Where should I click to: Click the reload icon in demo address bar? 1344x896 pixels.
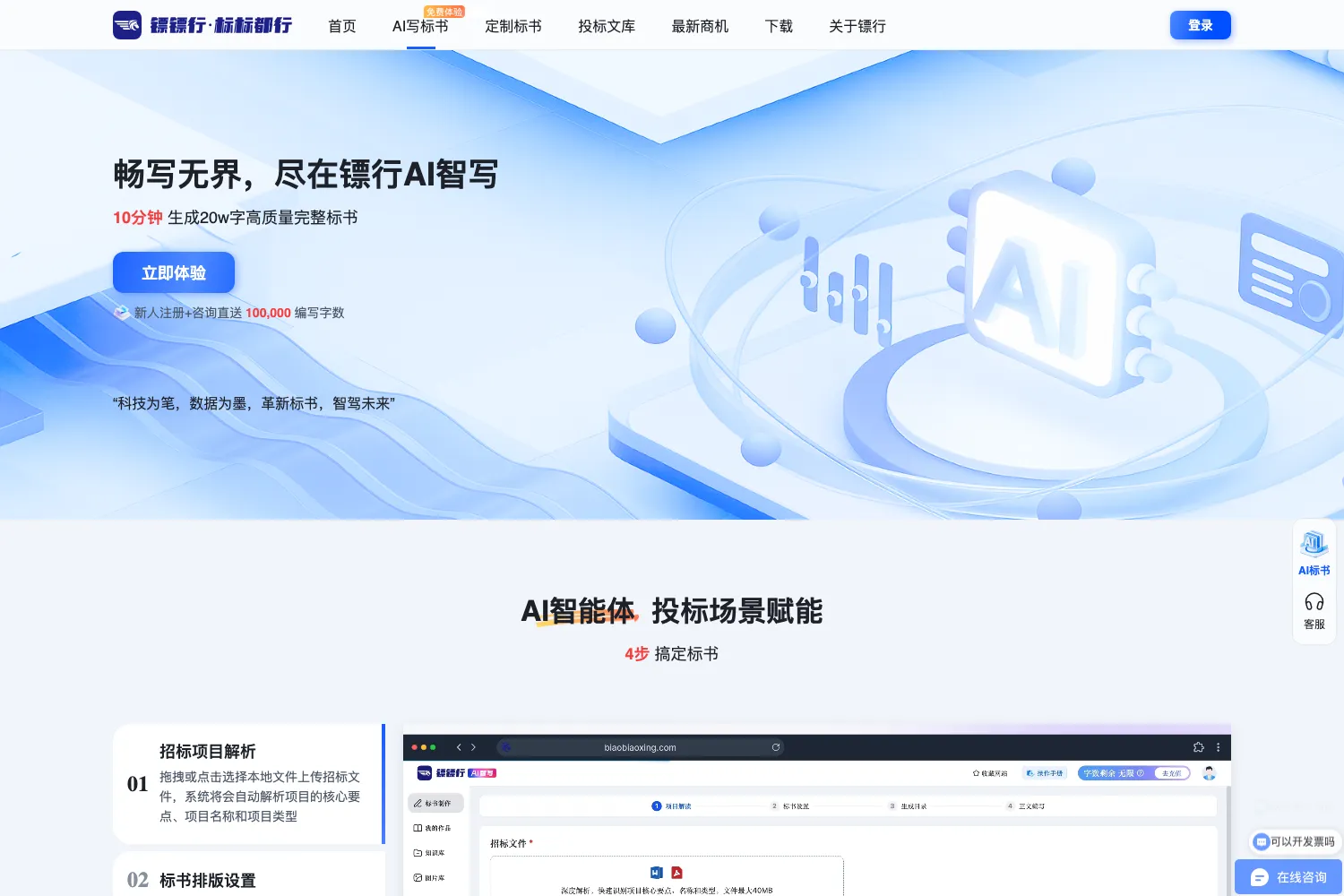click(776, 747)
